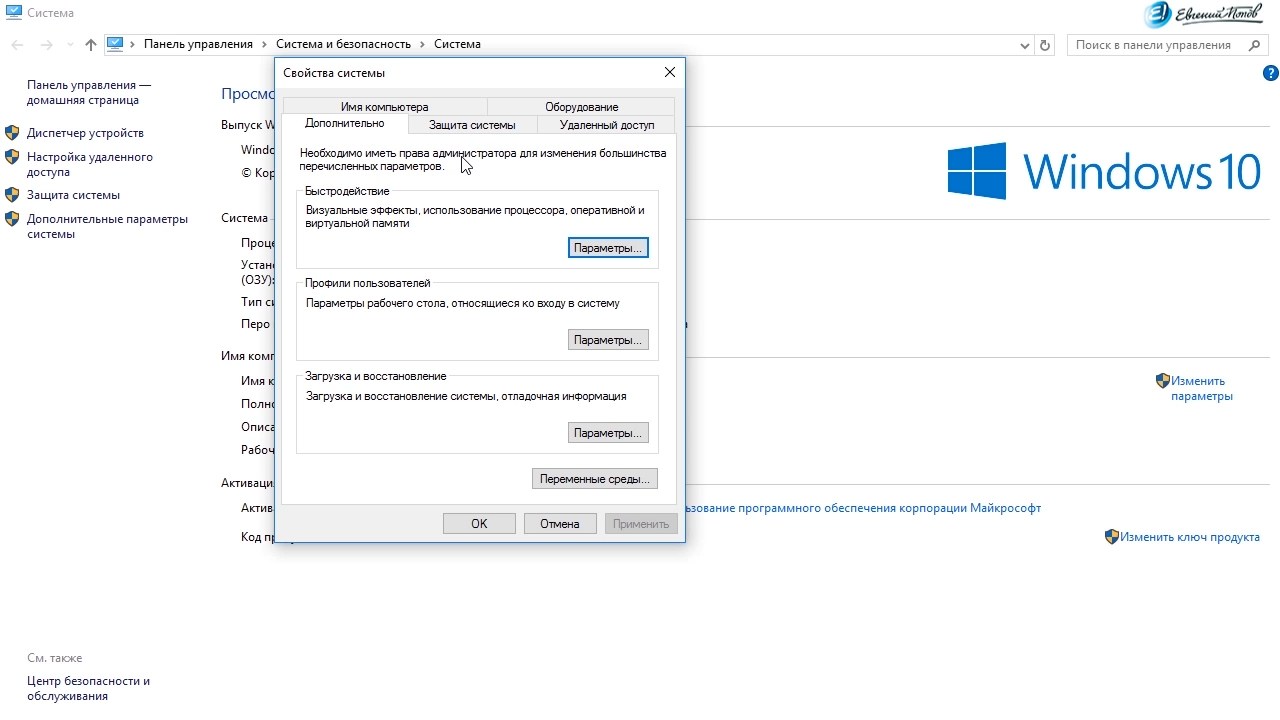Click "Изменить ключ продукта" link
1280x720 pixels.
click(1190, 537)
